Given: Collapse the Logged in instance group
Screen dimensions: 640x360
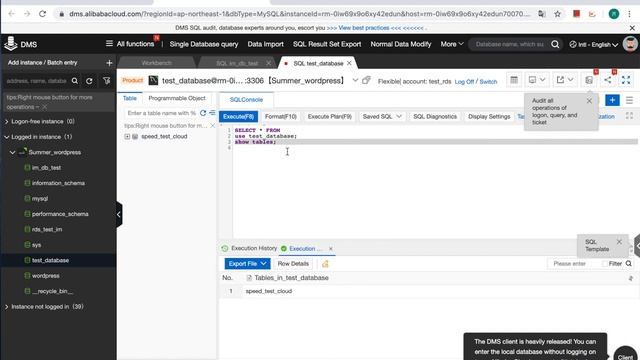Looking at the screenshot, I should click(7, 137).
